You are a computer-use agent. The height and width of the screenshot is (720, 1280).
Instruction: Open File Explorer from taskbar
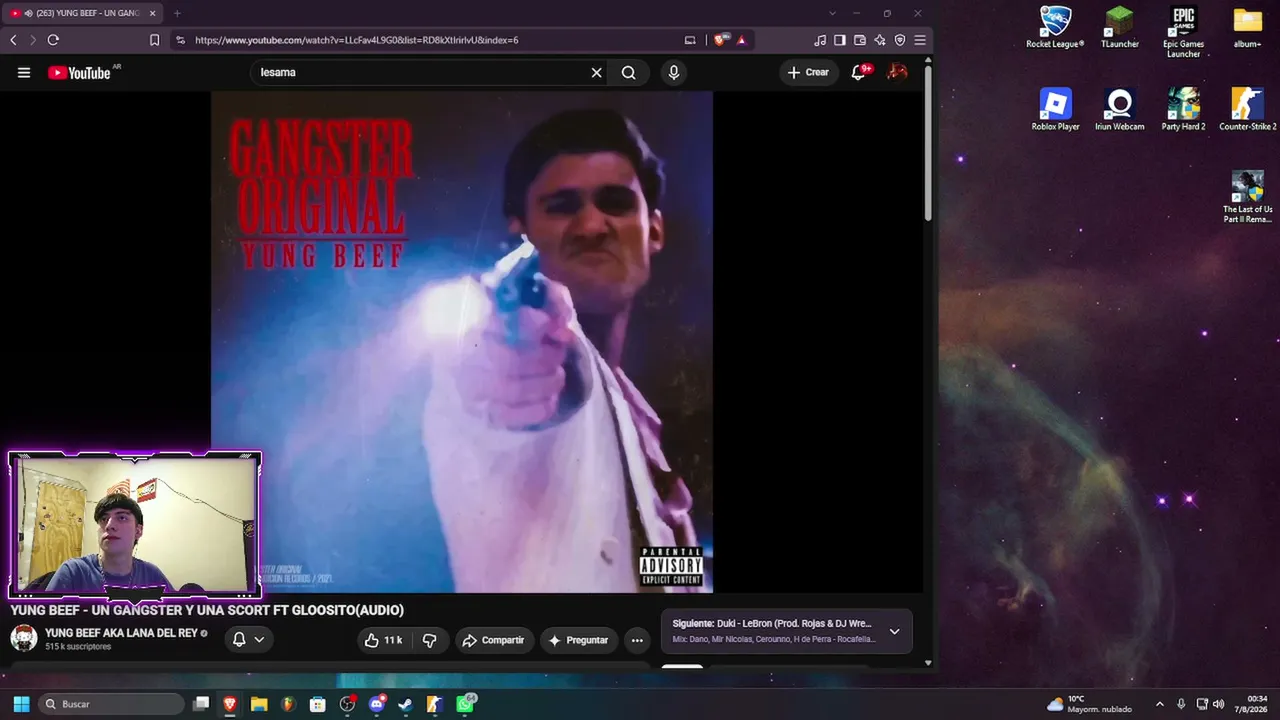(x=259, y=704)
